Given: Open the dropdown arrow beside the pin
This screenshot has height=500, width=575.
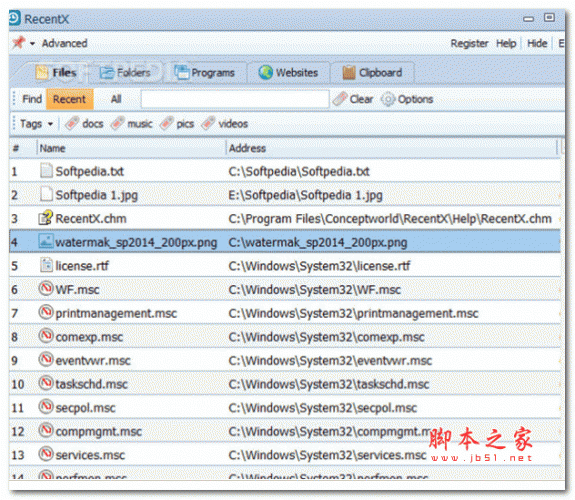Looking at the screenshot, I should click(32, 44).
